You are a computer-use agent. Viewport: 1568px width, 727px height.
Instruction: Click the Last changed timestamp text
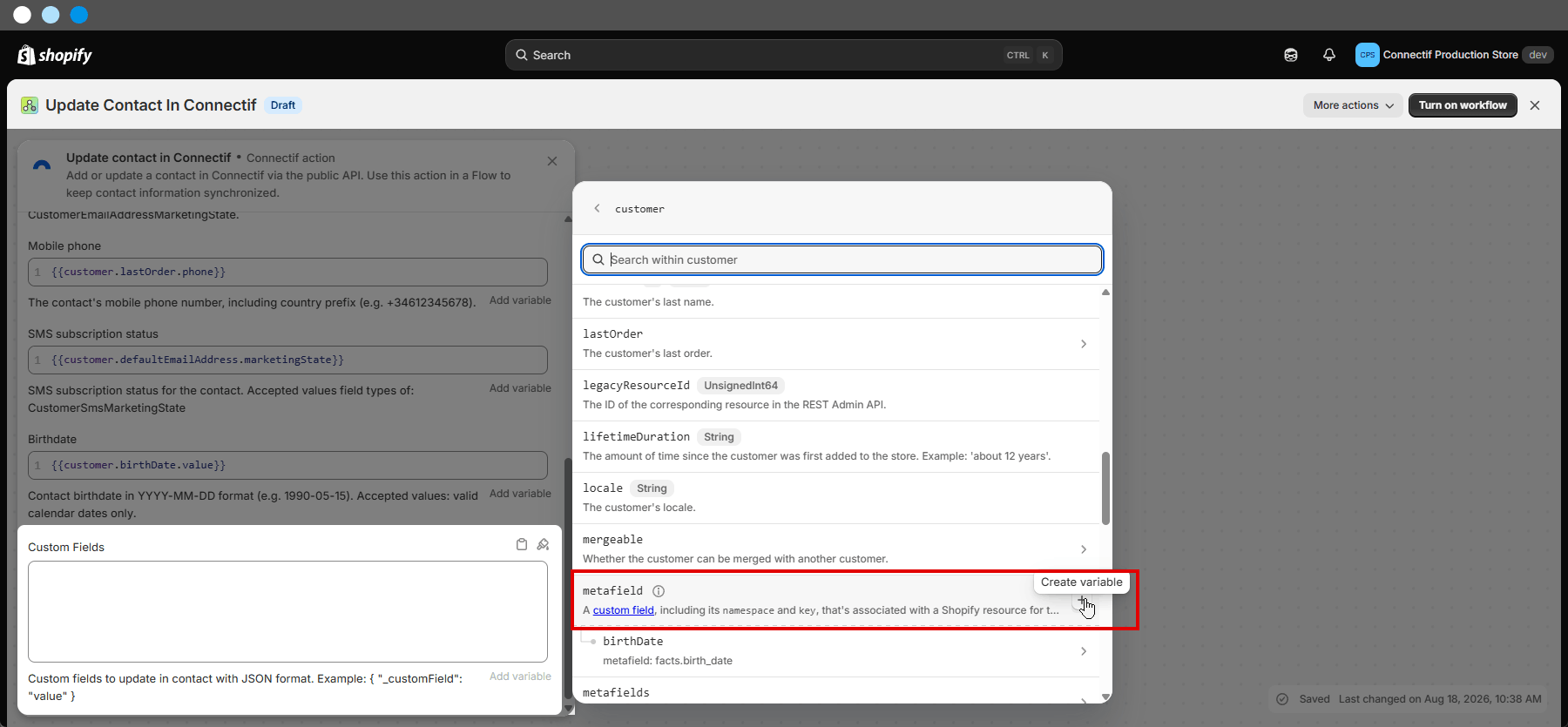tap(1440, 699)
